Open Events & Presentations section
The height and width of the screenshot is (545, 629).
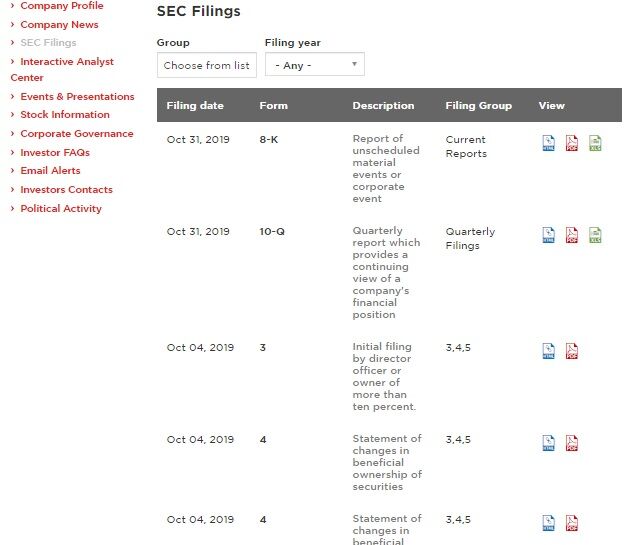pyautogui.click(x=77, y=97)
